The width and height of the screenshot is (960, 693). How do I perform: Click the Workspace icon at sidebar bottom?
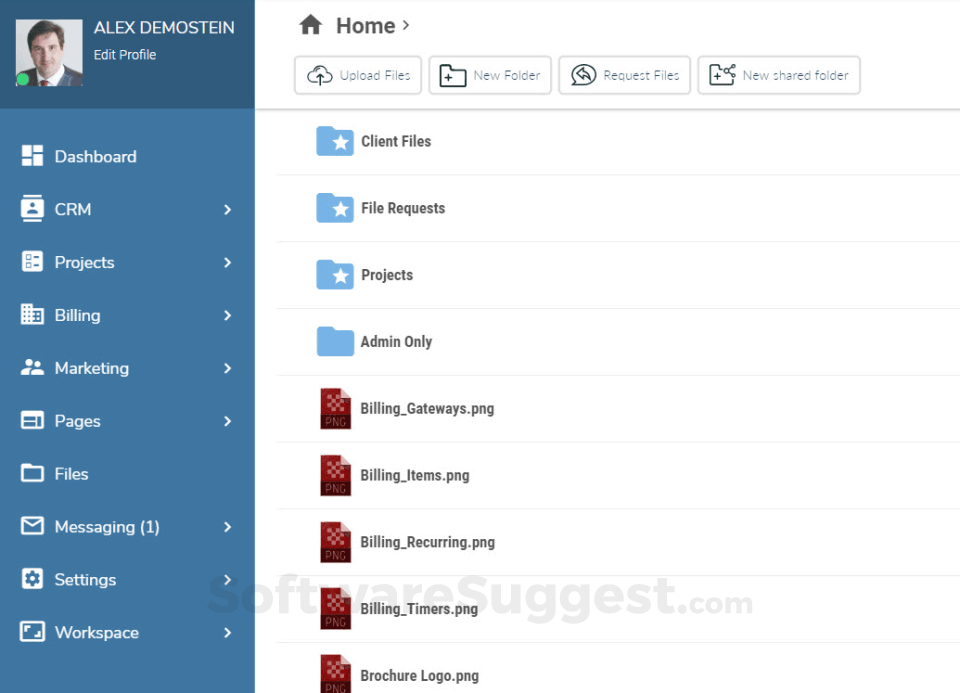[30, 632]
